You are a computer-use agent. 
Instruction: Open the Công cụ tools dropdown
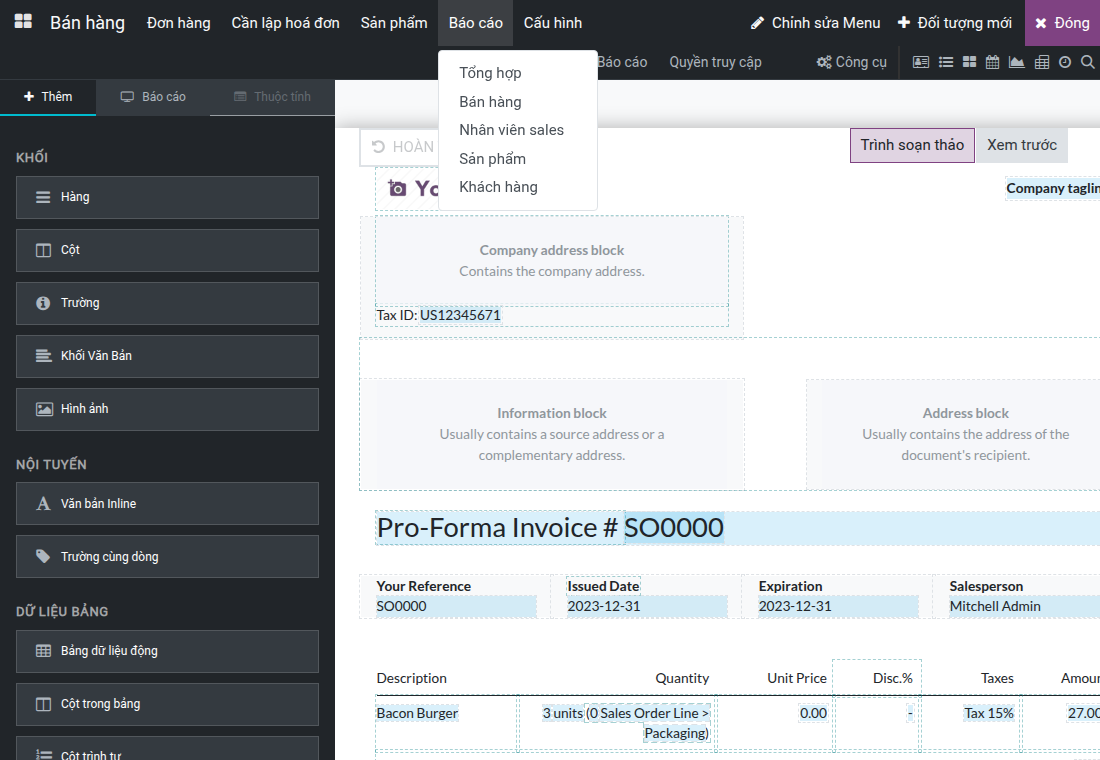click(x=852, y=62)
